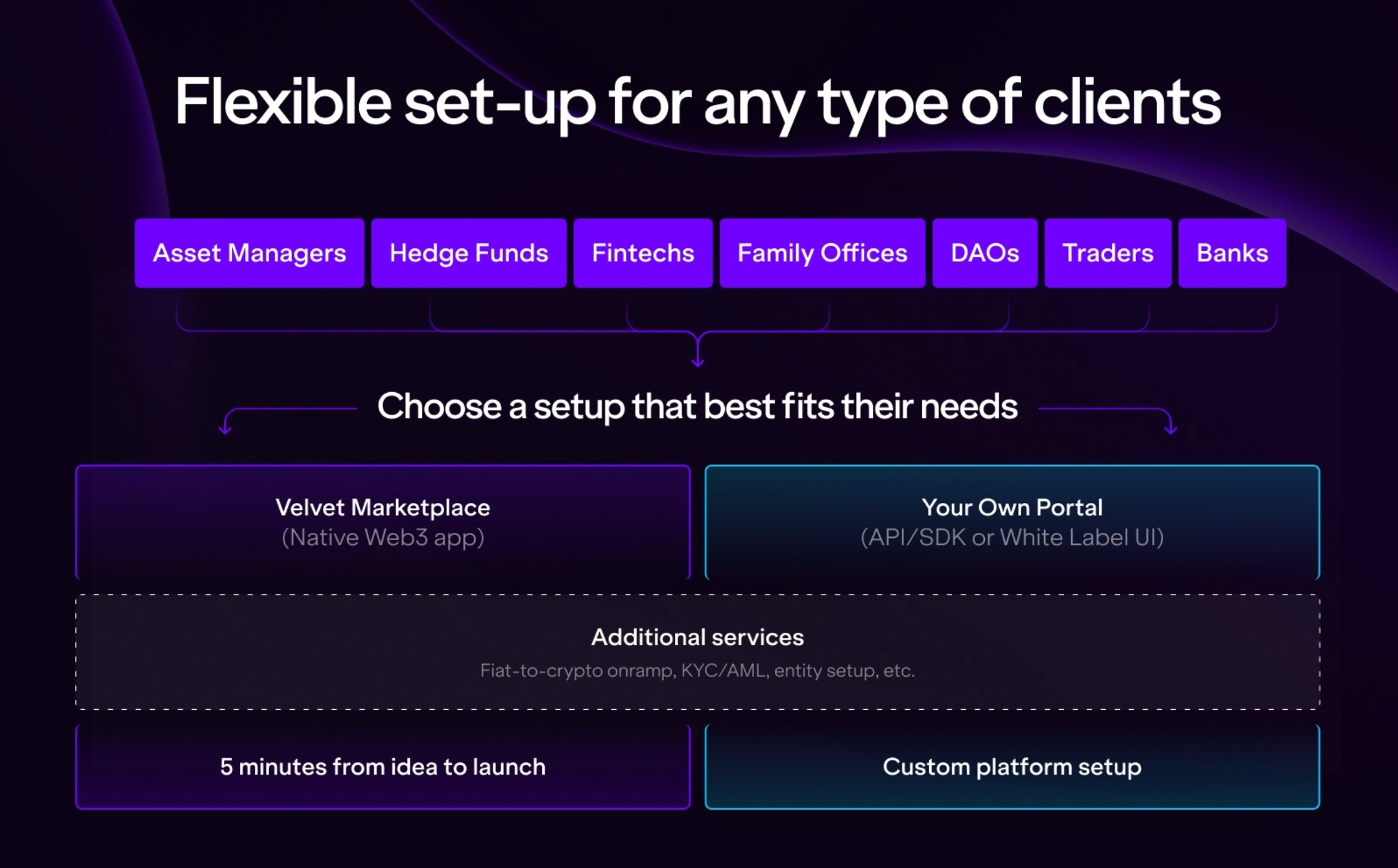
Task: Click the Native Web3 app subtitle
Action: tap(383, 537)
